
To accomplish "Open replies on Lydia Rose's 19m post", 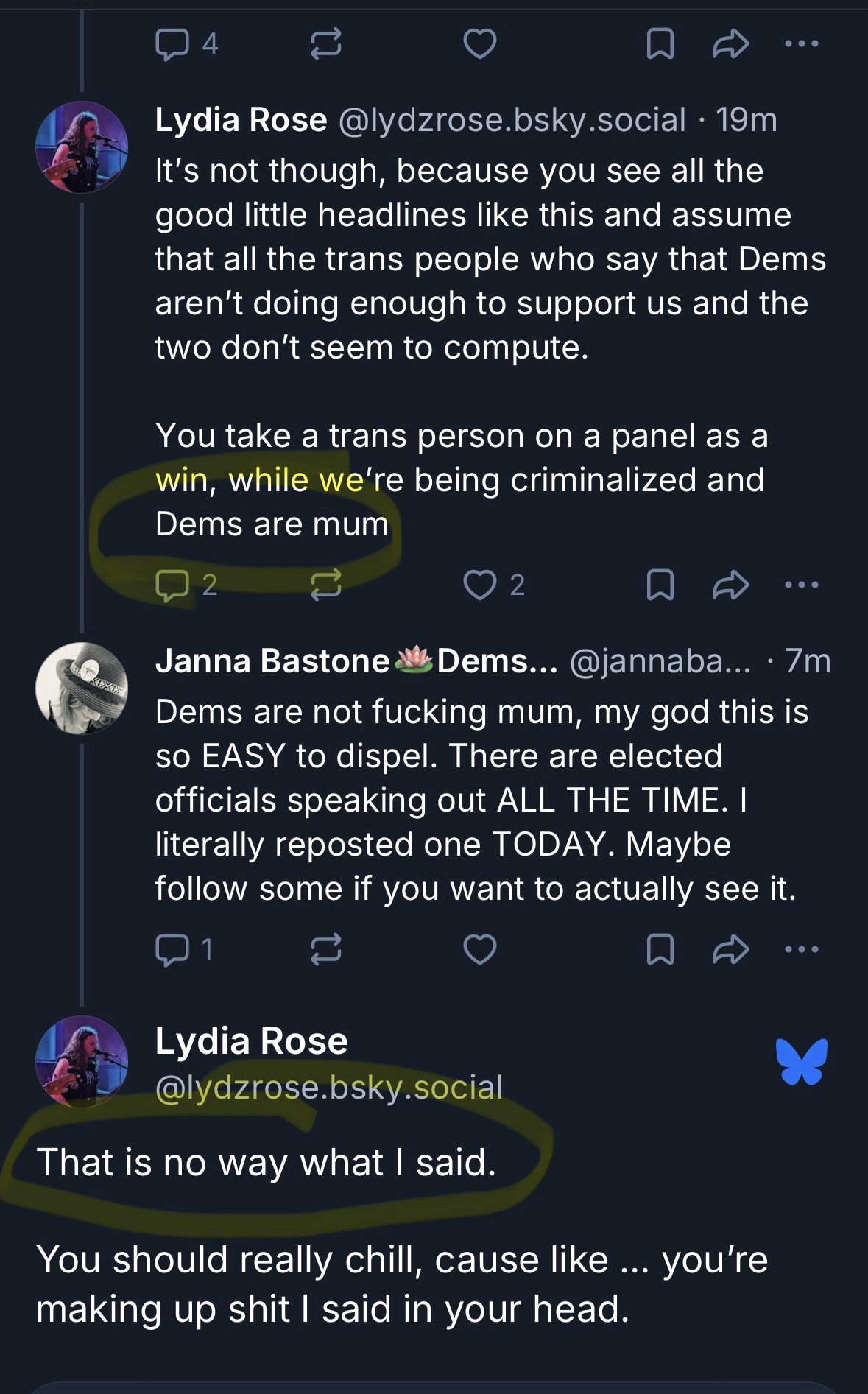I will pos(172,585).
